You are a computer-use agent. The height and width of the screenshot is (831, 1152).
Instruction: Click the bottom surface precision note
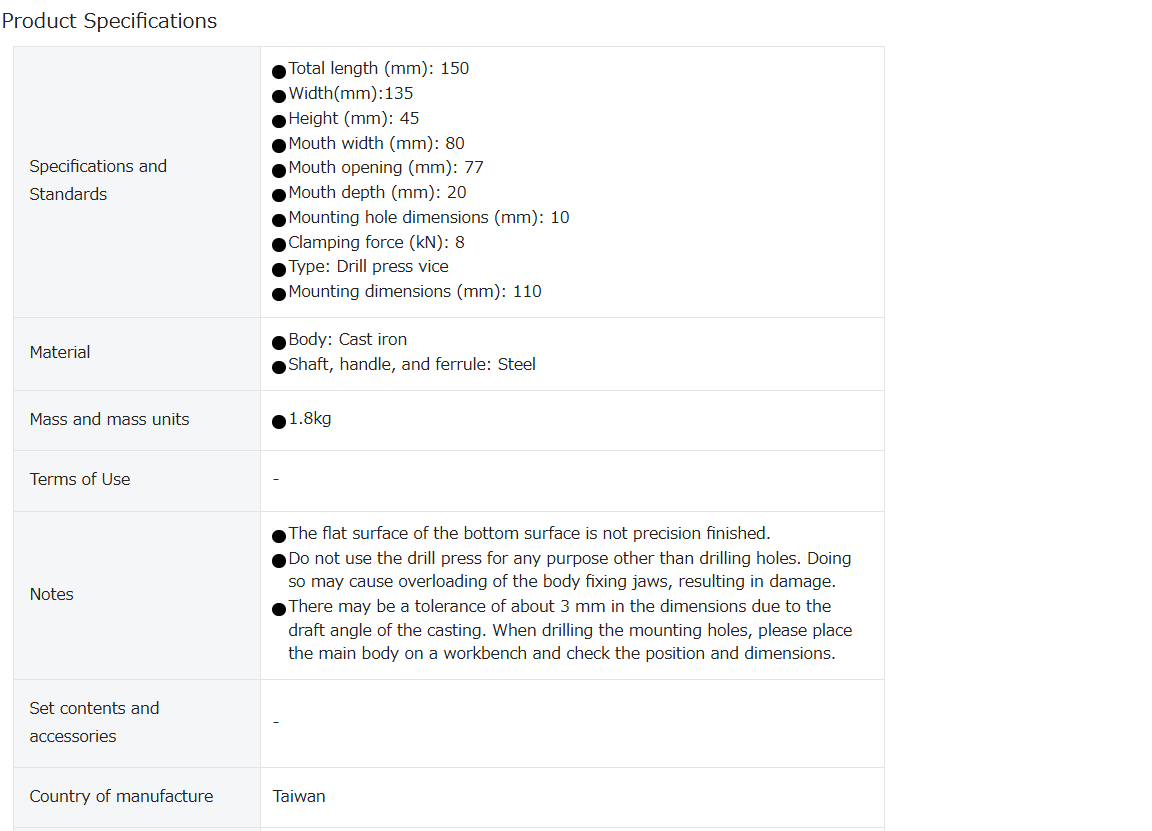coord(529,533)
